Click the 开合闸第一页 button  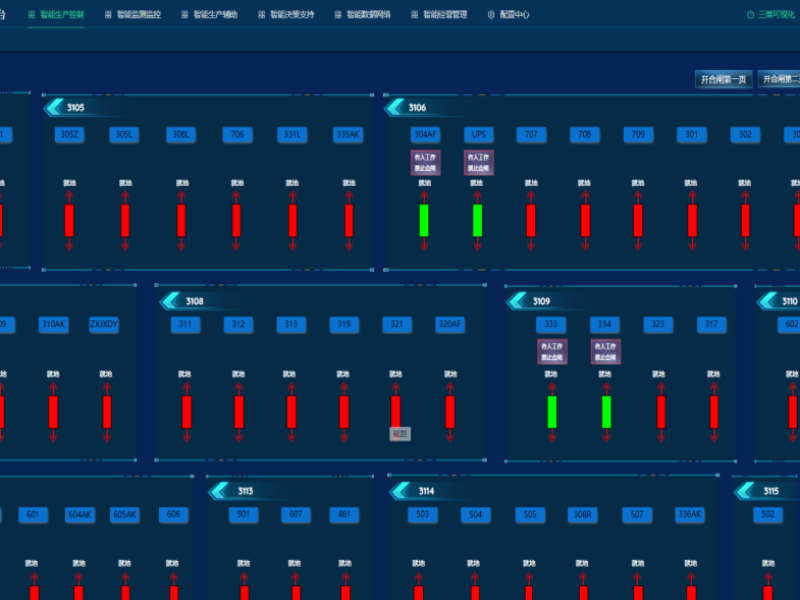coord(723,79)
